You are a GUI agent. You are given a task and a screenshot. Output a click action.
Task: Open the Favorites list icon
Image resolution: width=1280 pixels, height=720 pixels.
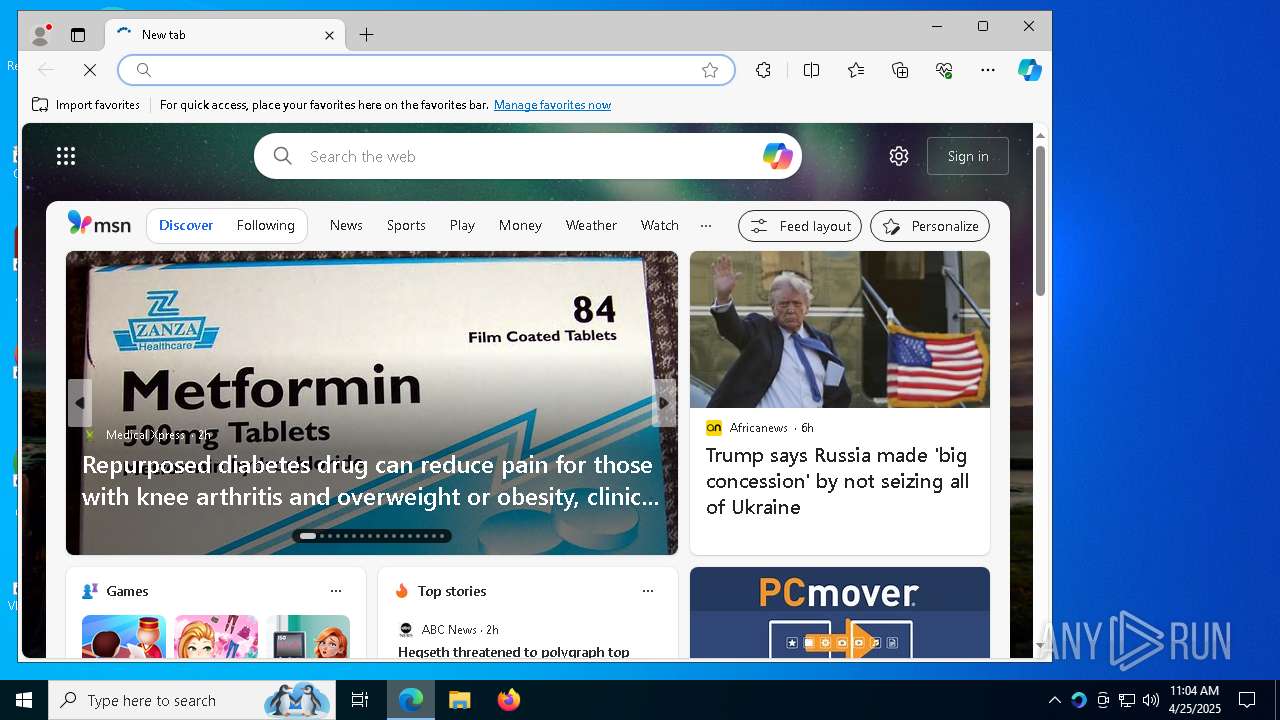tap(856, 70)
